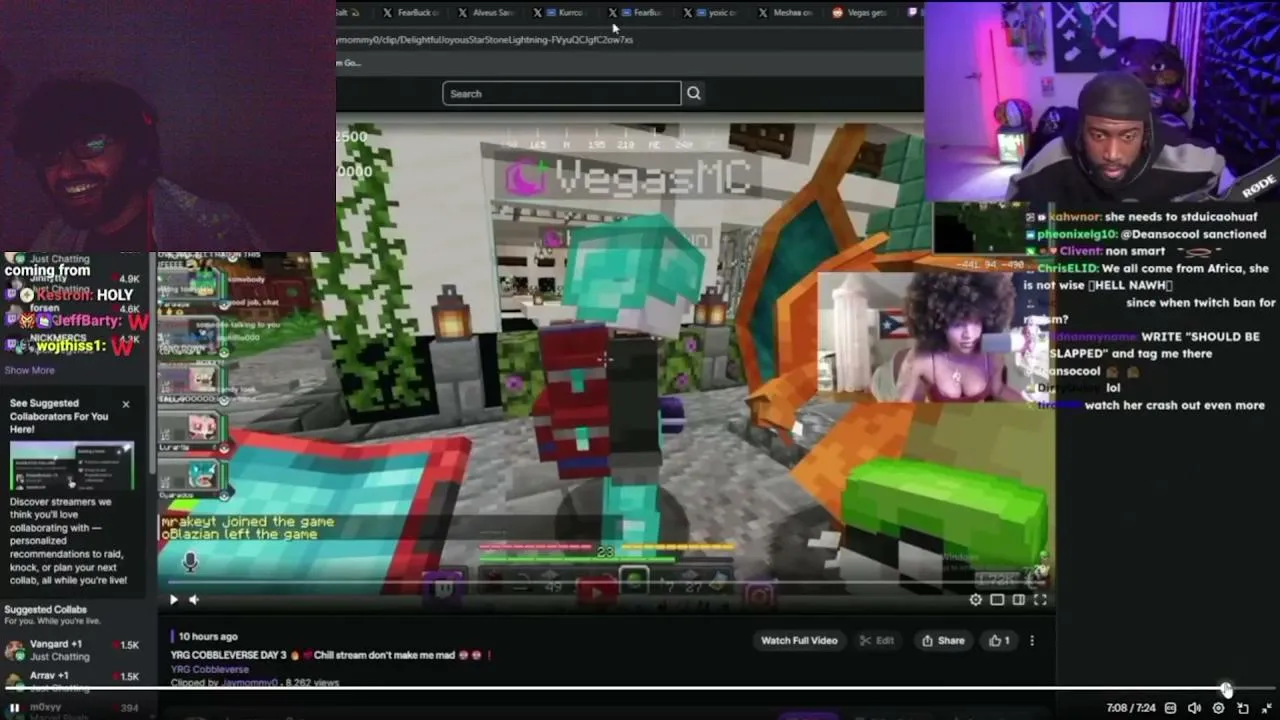Seek using the outer video progress scrubber
This screenshot has width=1280, height=720.
1226,689
